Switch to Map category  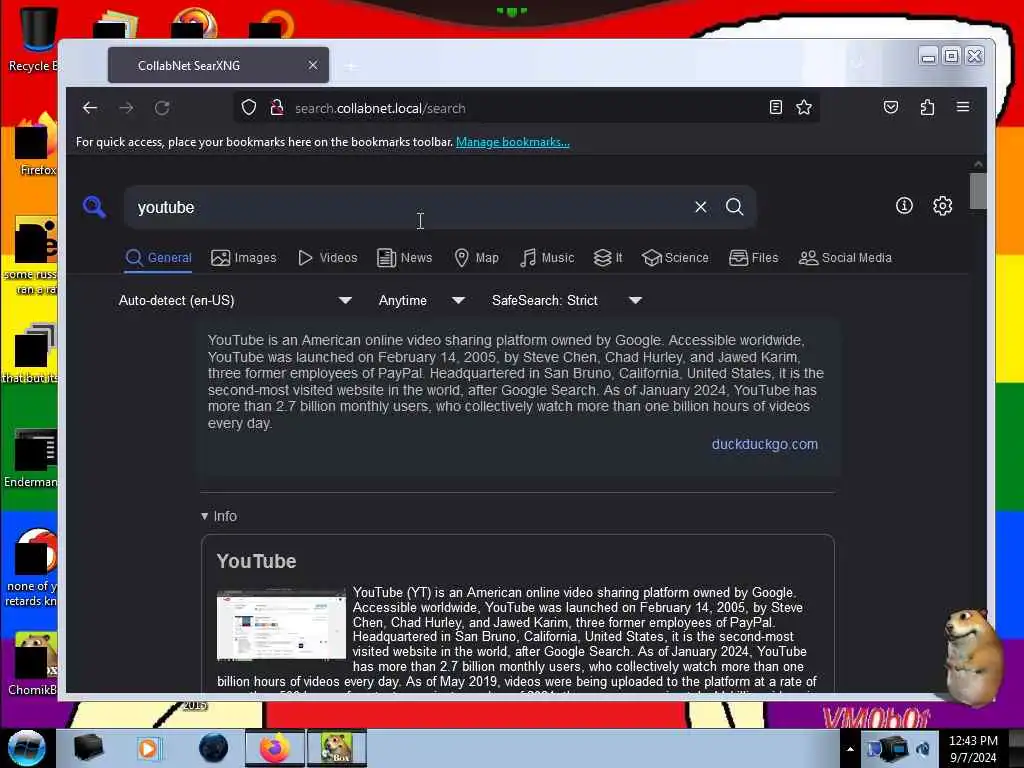pos(477,258)
